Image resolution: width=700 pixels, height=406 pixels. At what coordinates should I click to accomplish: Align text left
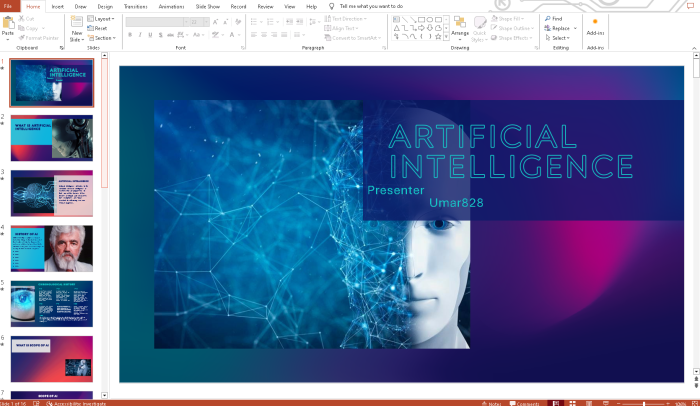tap(254, 35)
